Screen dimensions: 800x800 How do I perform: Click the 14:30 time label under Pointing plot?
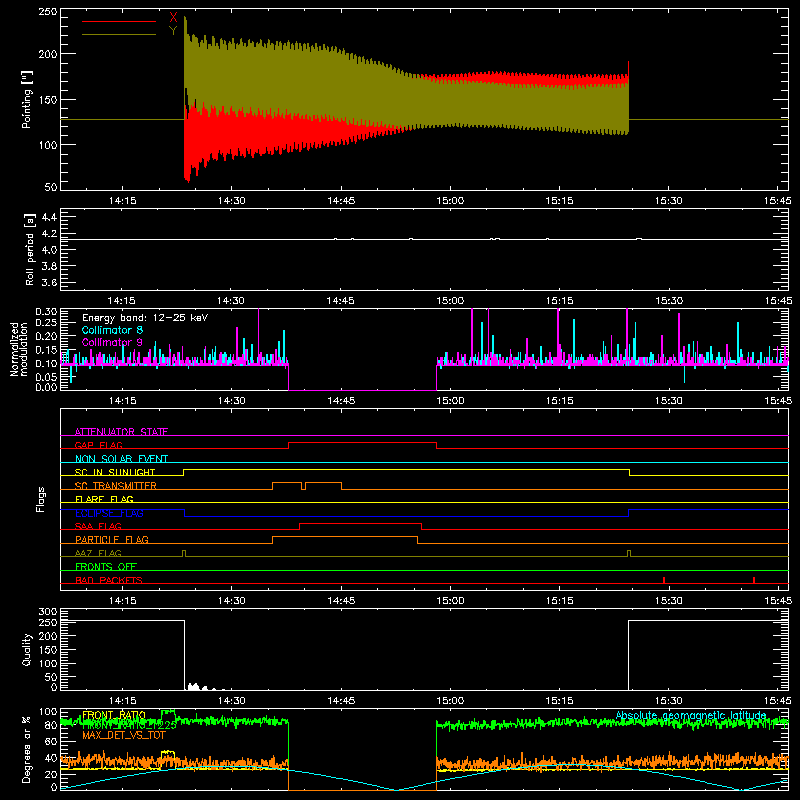coord(231,201)
